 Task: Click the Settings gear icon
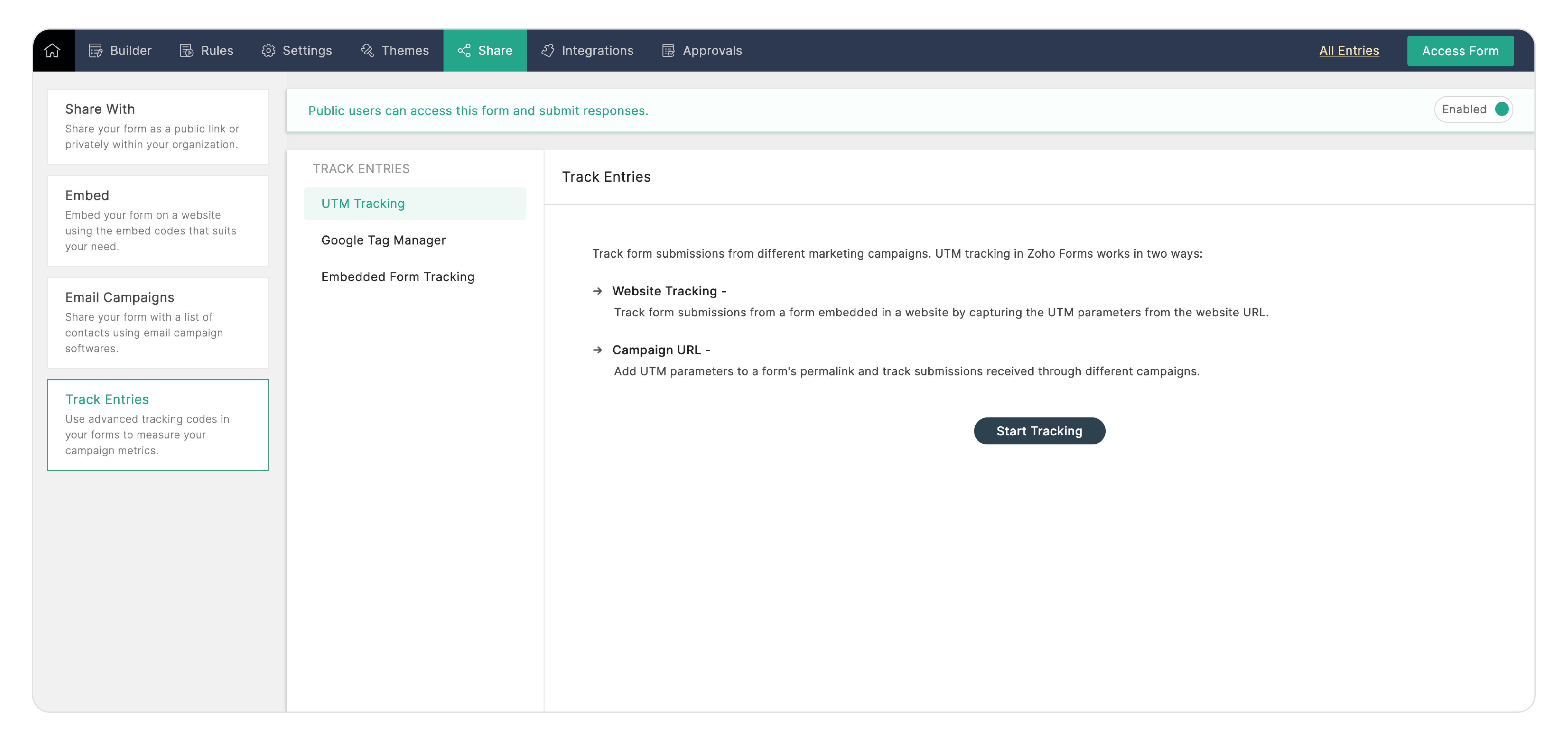pos(268,51)
